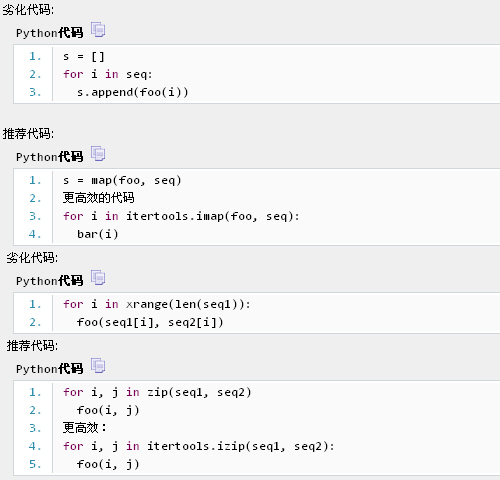Click the code line s.append(foo(i))
The width and height of the screenshot is (500, 480).
133,92
